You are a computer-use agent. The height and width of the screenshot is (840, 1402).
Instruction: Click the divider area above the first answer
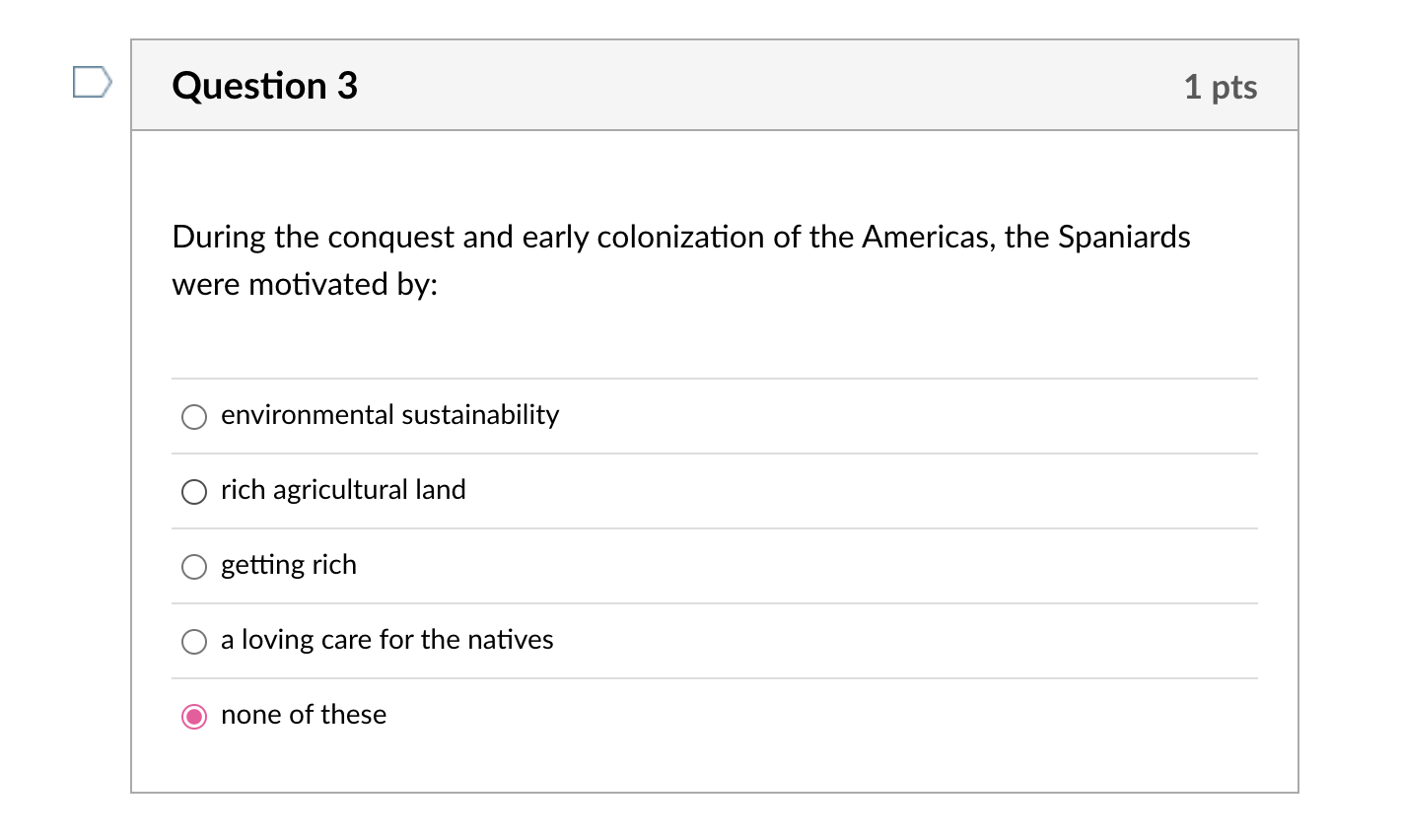(x=715, y=377)
